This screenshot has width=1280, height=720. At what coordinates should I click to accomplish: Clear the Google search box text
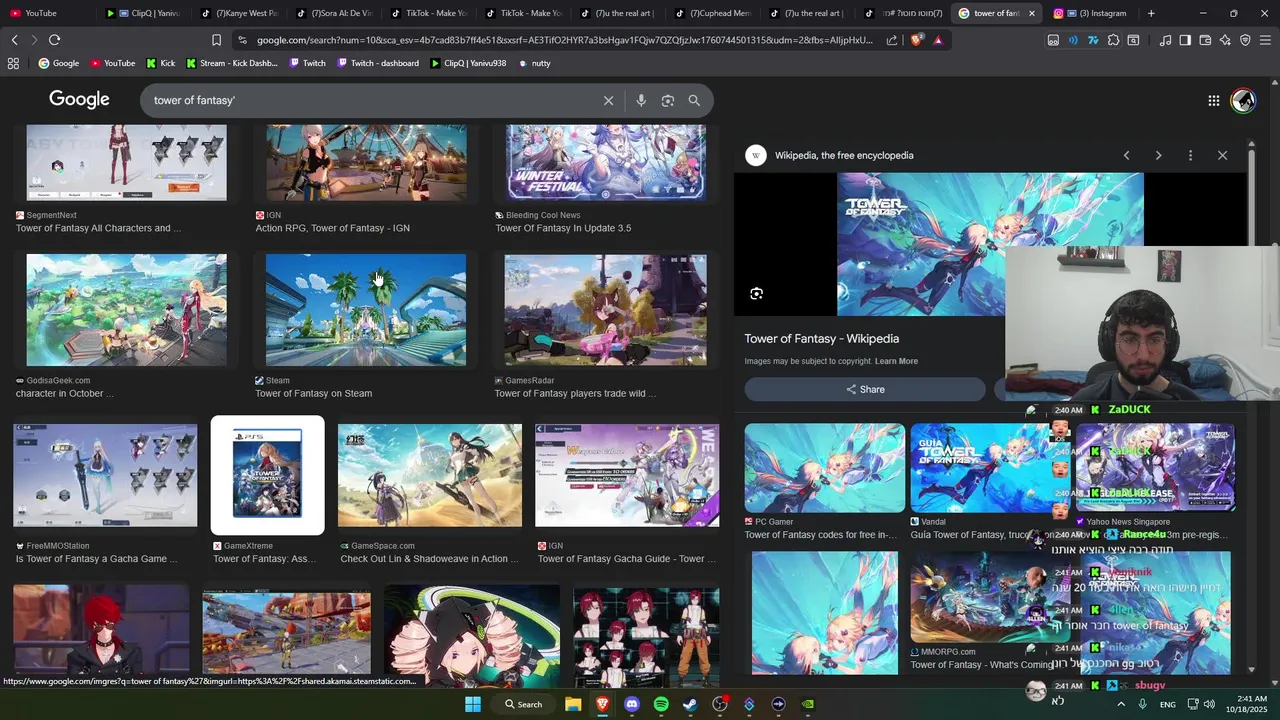pyautogui.click(x=608, y=100)
